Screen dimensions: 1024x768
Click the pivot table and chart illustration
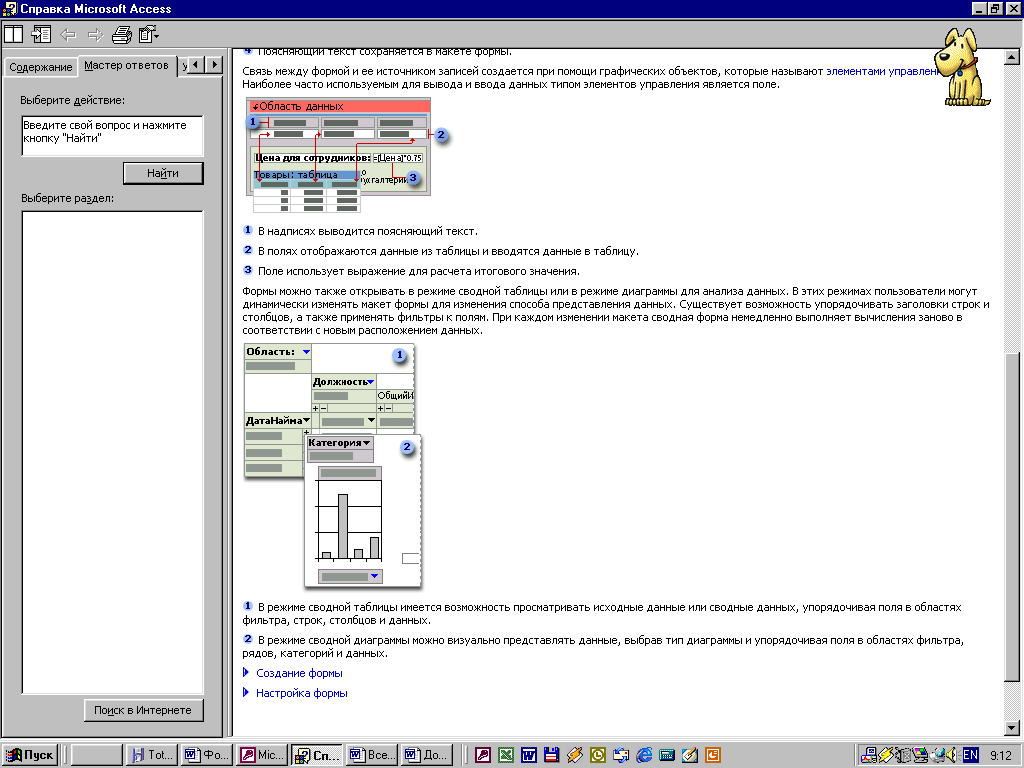coord(333,466)
